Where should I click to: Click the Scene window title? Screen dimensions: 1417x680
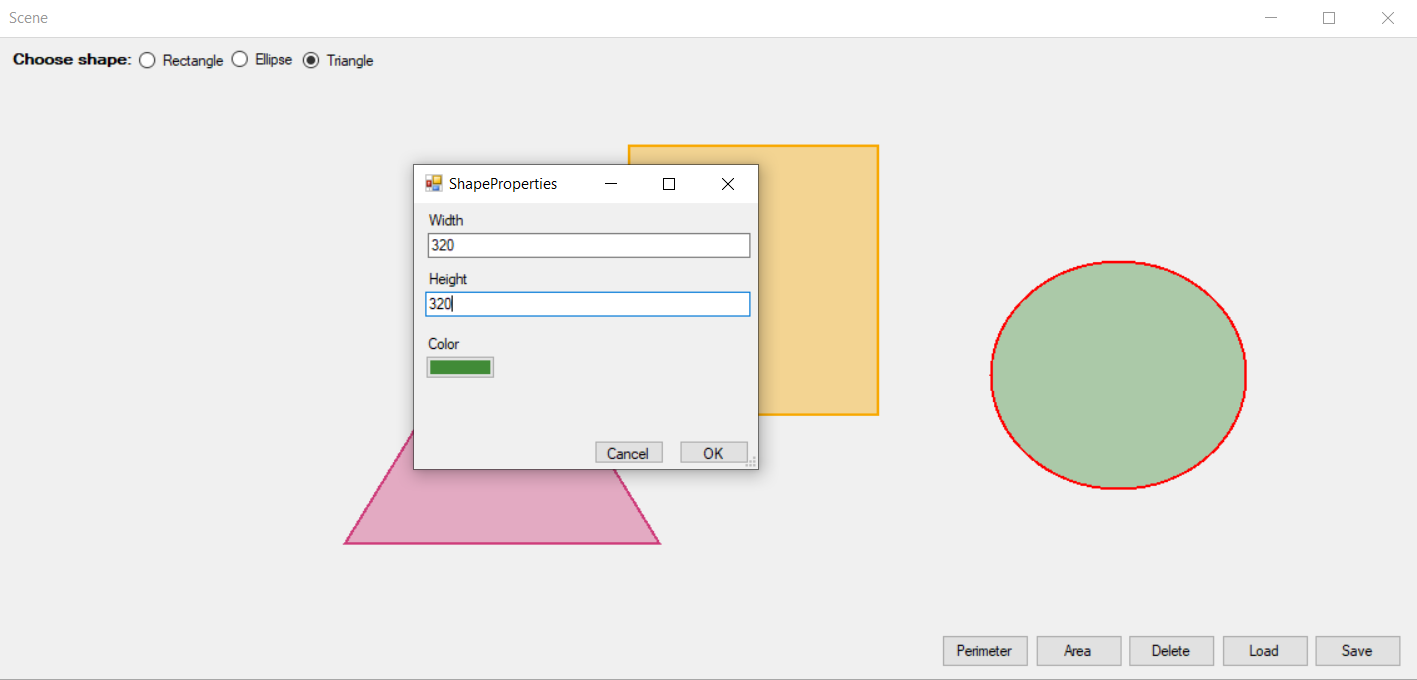pos(28,17)
